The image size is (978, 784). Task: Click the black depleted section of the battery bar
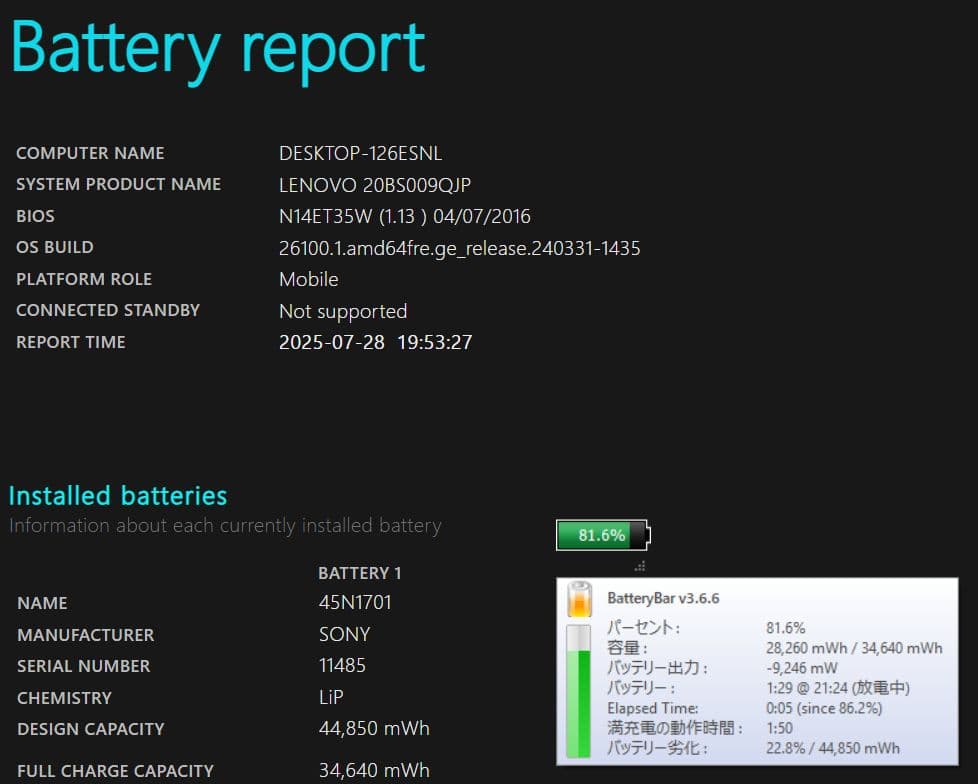(x=638, y=535)
